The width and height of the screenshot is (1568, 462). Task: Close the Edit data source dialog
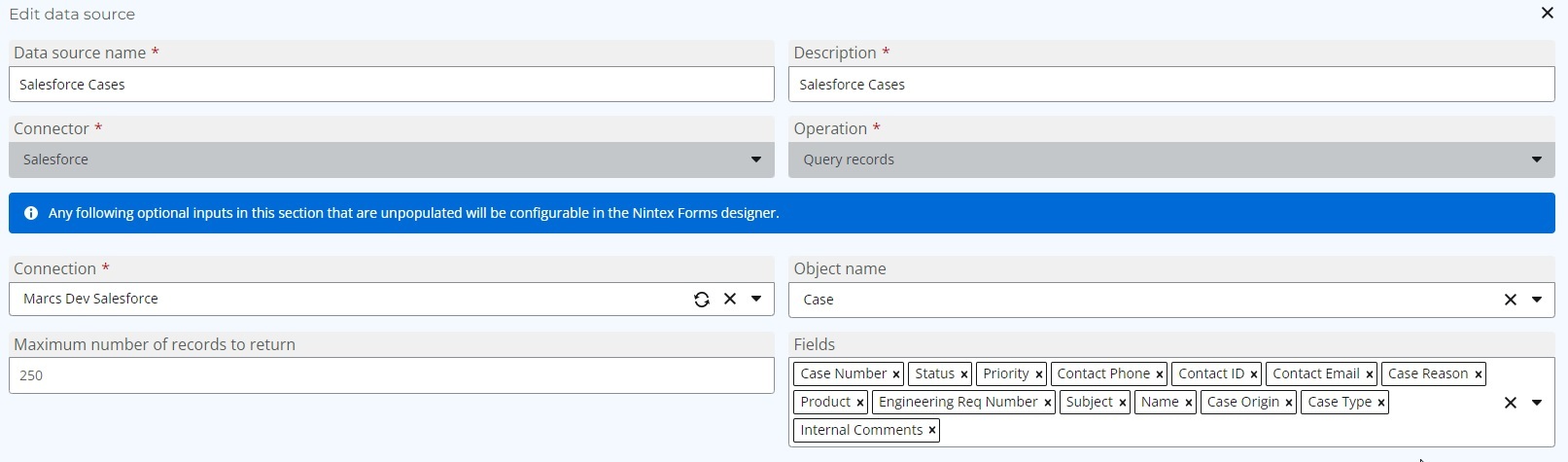point(1547,13)
